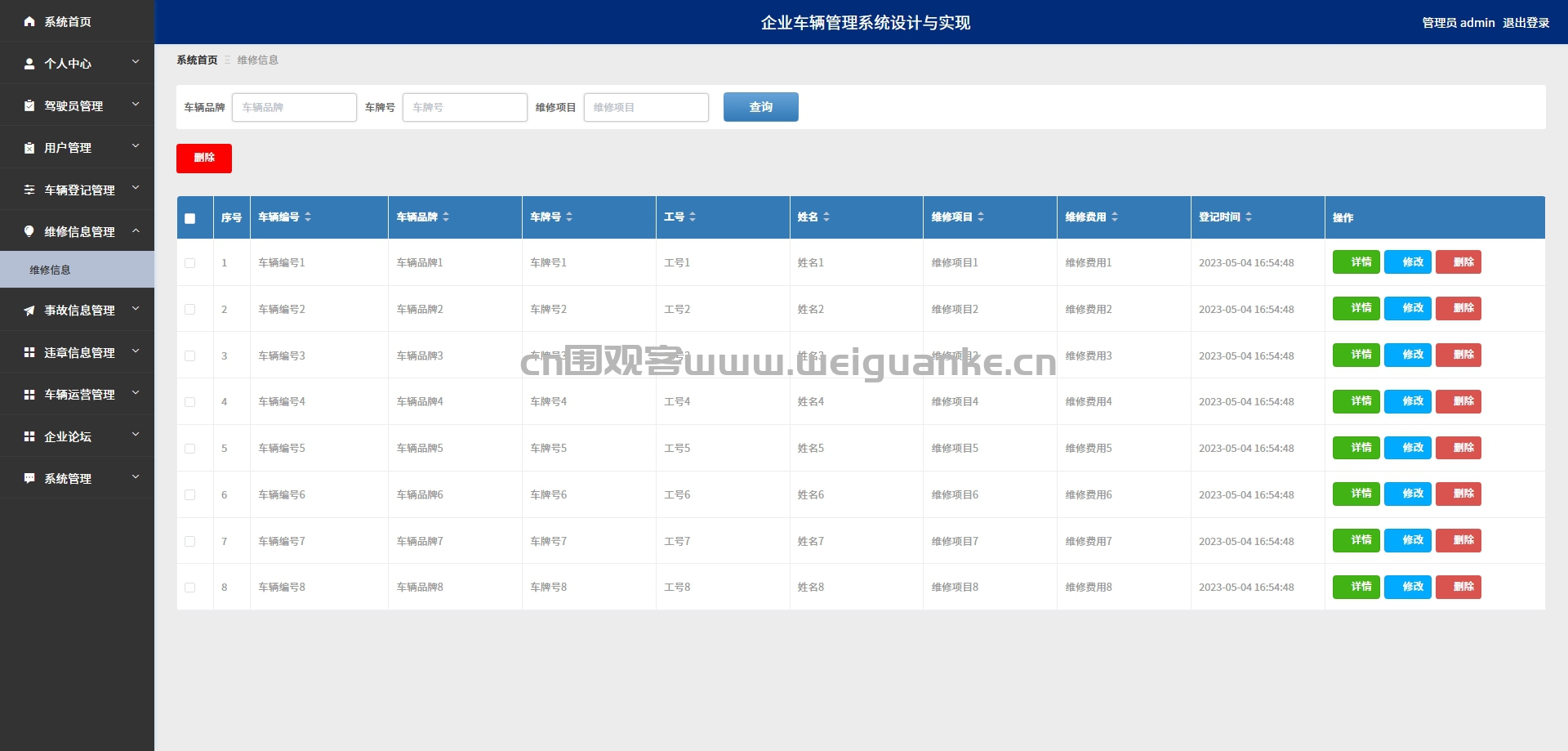This screenshot has width=1568, height=751.
Task: Sort table by 工号 column arrows
Action: pos(693,217)
